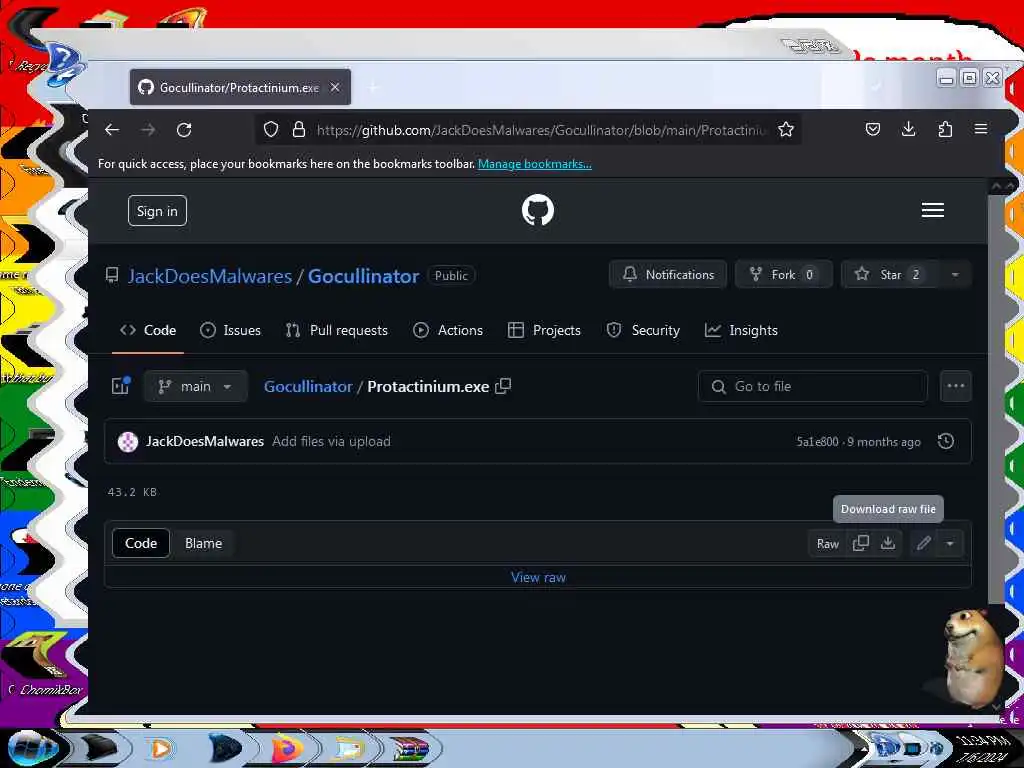Viewport: 1024px width, 768px height.
Task: Open commit 5a1e800 link
Action: click(817, 442)
